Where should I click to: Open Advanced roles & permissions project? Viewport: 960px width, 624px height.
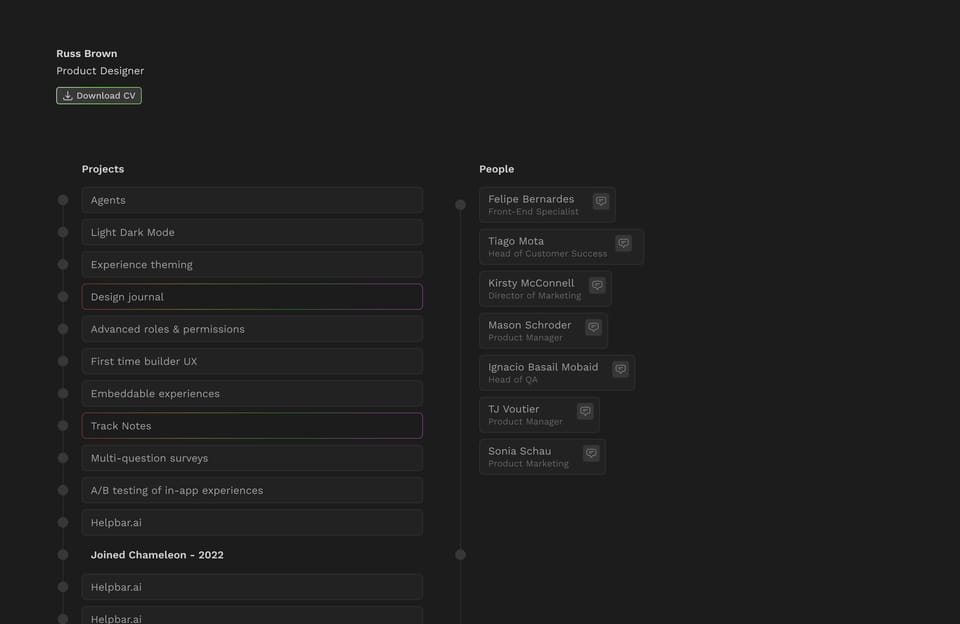point(252,329)
